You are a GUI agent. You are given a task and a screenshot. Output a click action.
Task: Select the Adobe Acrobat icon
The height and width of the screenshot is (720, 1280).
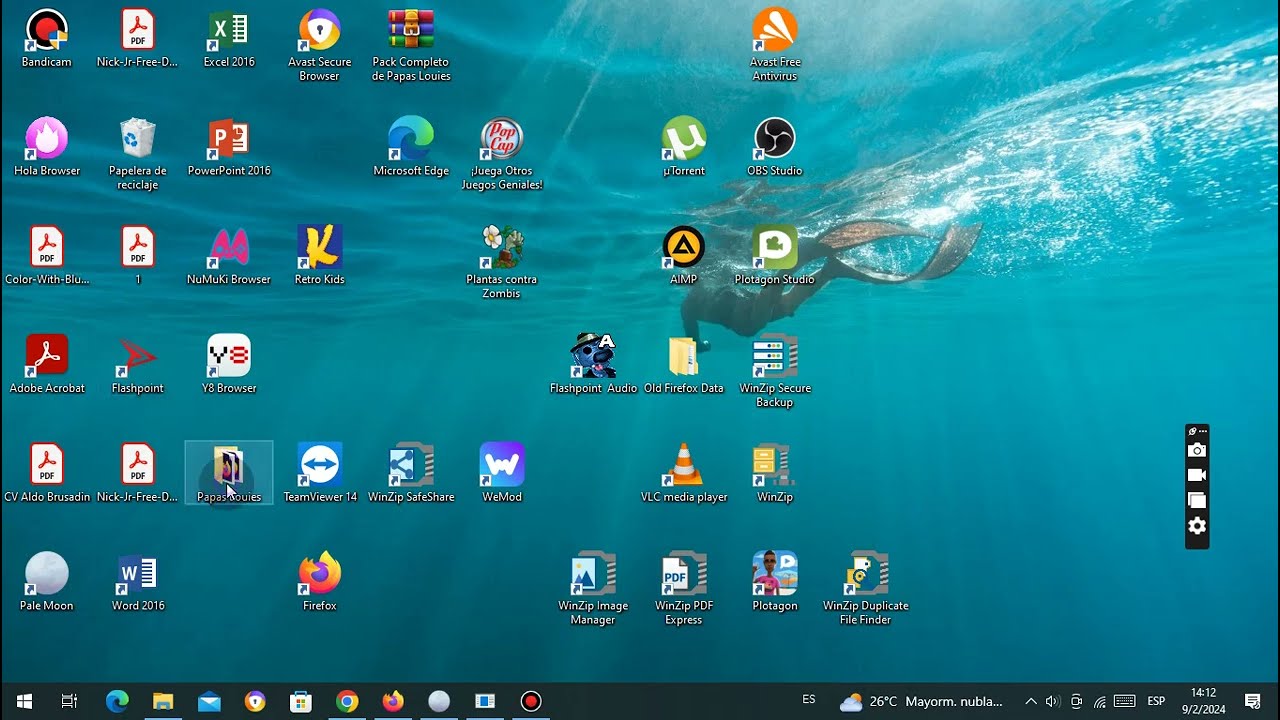click(x=46, y=366)
